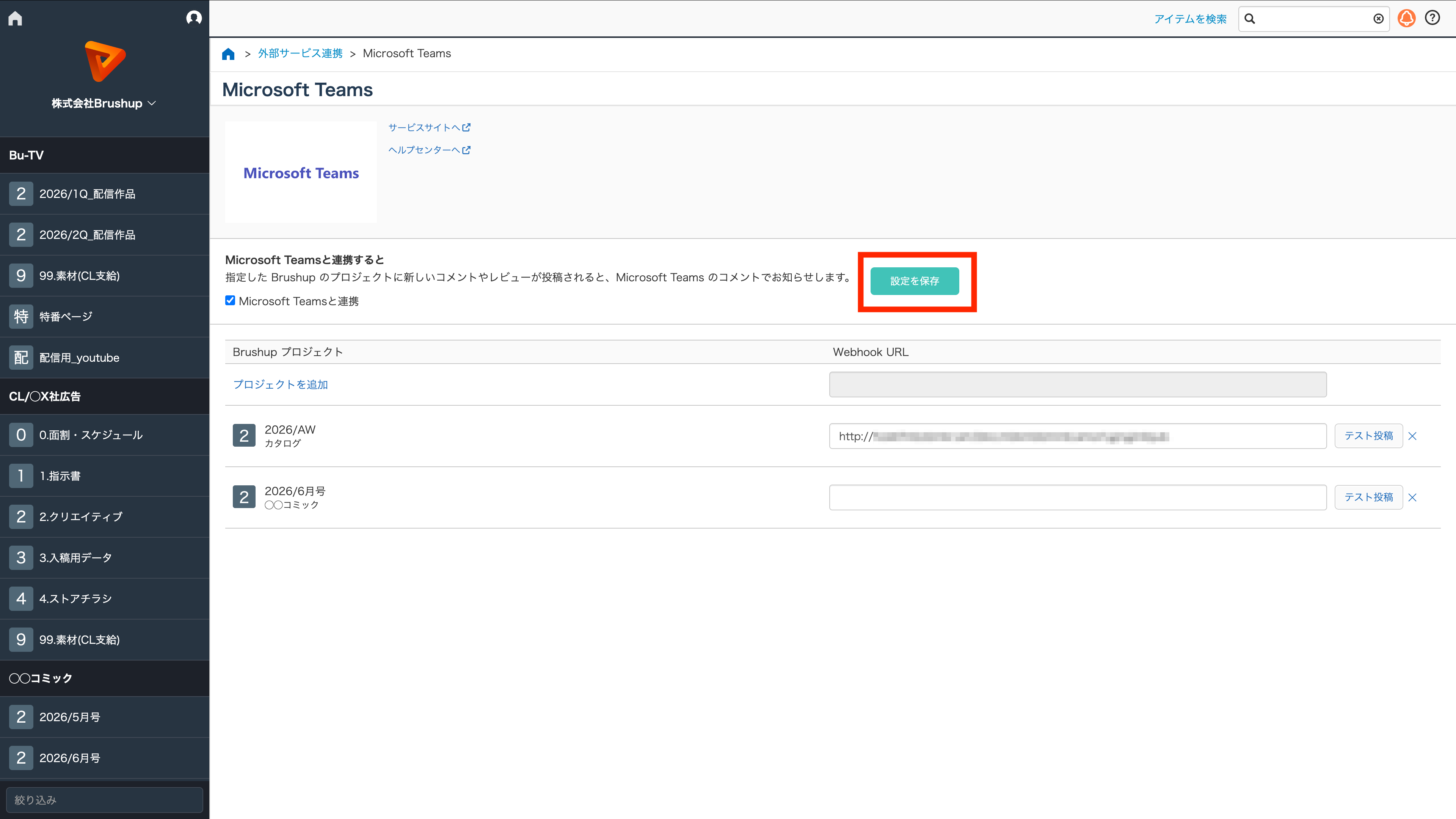
Task: Click テスト投稿 for 2026/AW
Action: 1368,436
